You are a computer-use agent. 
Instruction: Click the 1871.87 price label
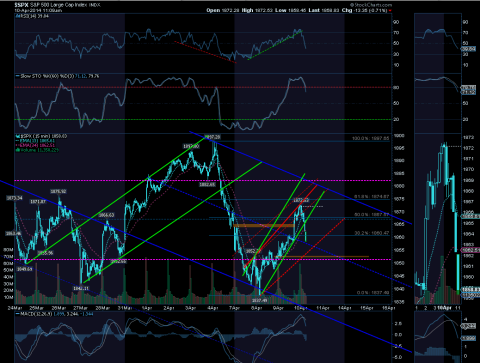pyautogui.click(x=38, y=202)
